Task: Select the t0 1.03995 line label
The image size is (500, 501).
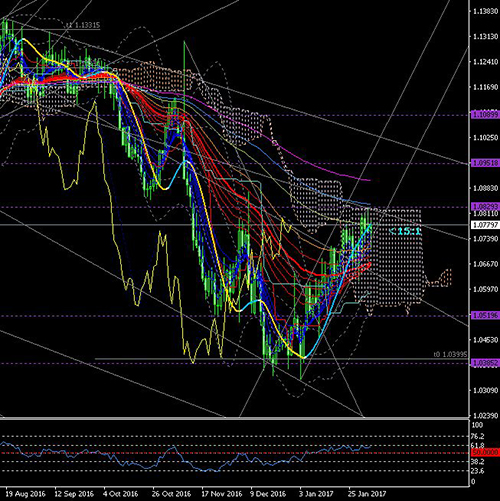Action: 450,354
